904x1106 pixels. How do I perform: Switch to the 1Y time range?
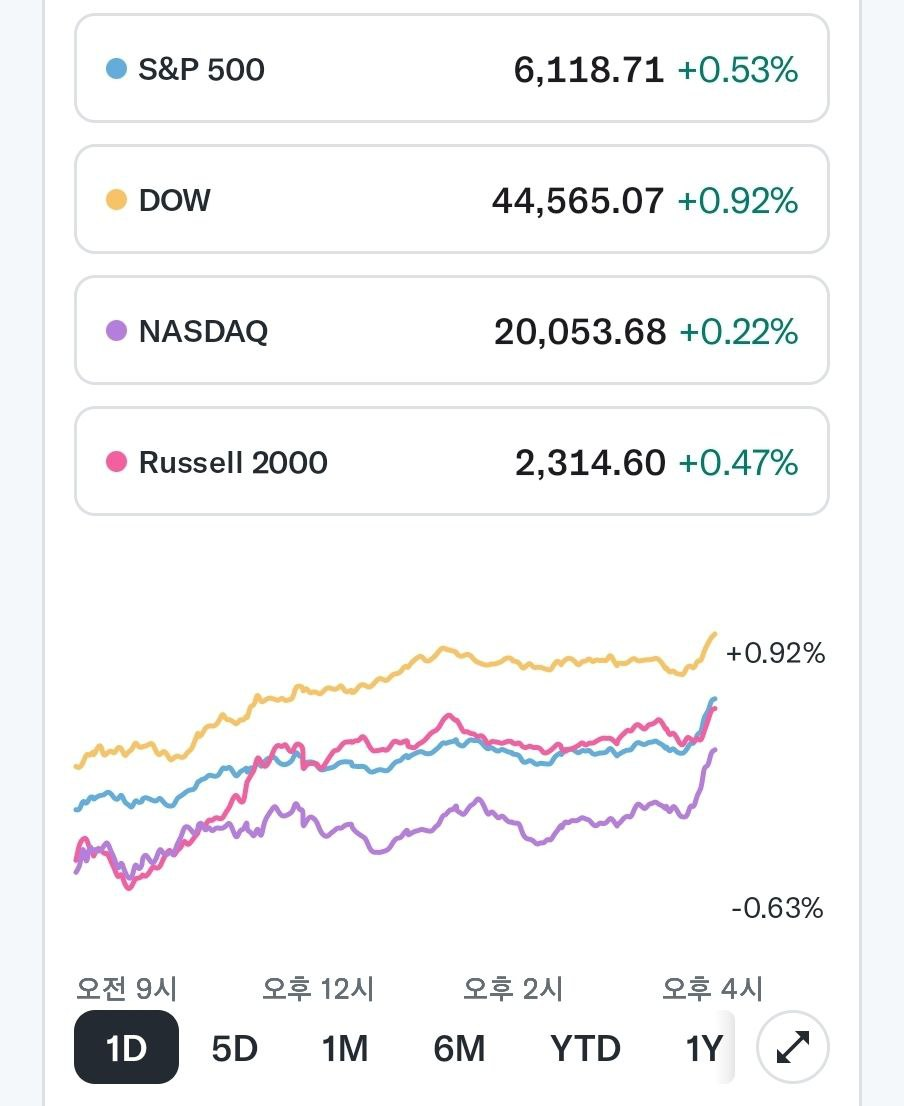tap(704, 1048)
